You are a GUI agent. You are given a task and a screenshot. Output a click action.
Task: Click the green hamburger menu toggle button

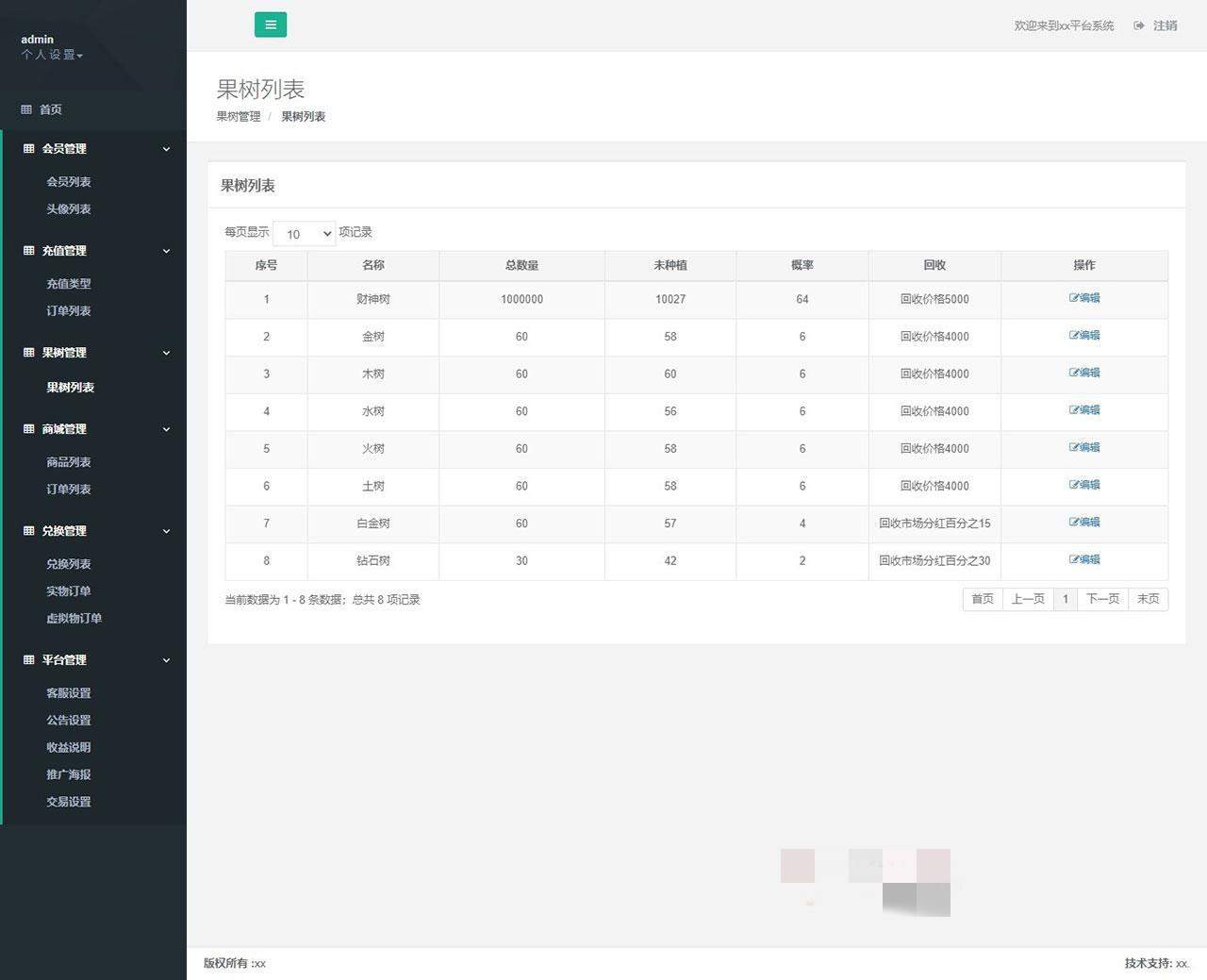[271, 25]
